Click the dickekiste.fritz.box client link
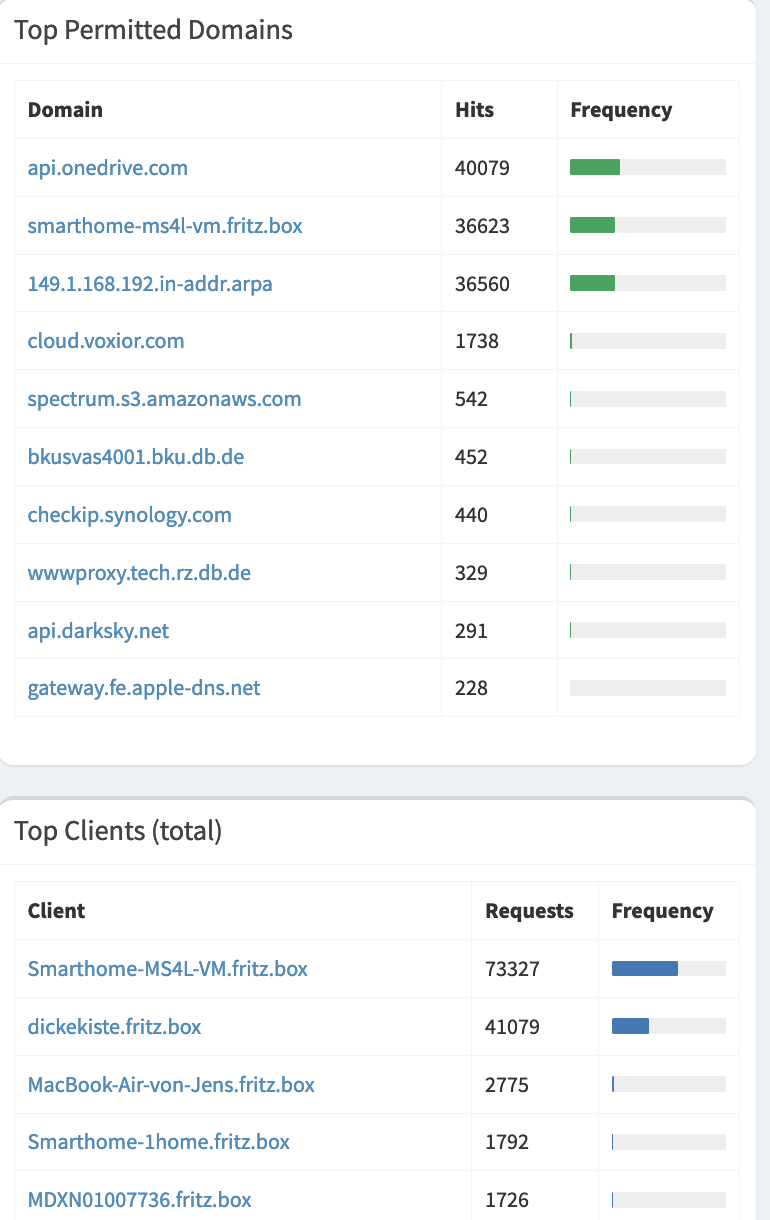 [115, 1026]
